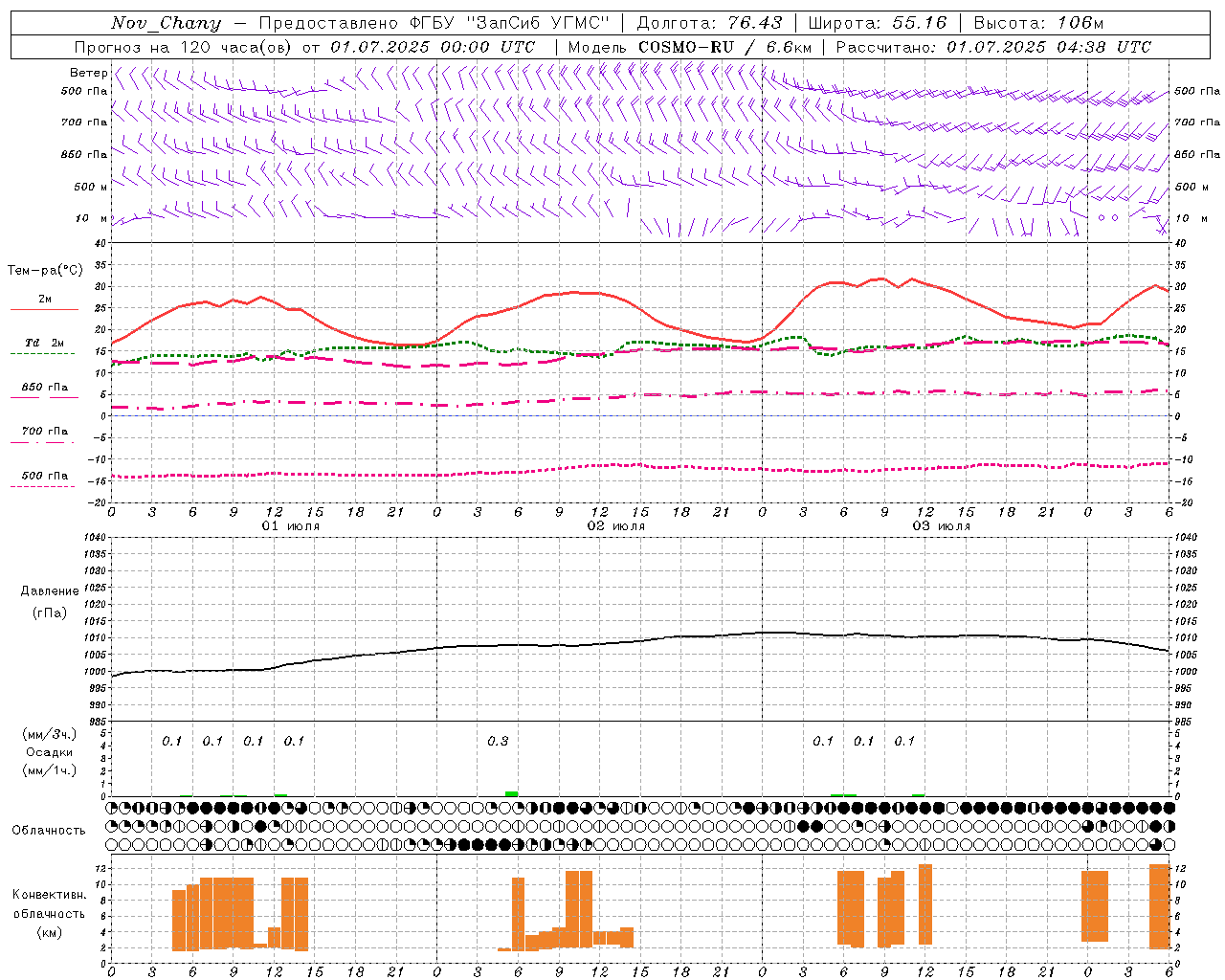The image size is (1225, 980).
Task: Click the "(мм/3ч.)" precipitation unit label
Action: pyautogui.click(x=50, y=734)
